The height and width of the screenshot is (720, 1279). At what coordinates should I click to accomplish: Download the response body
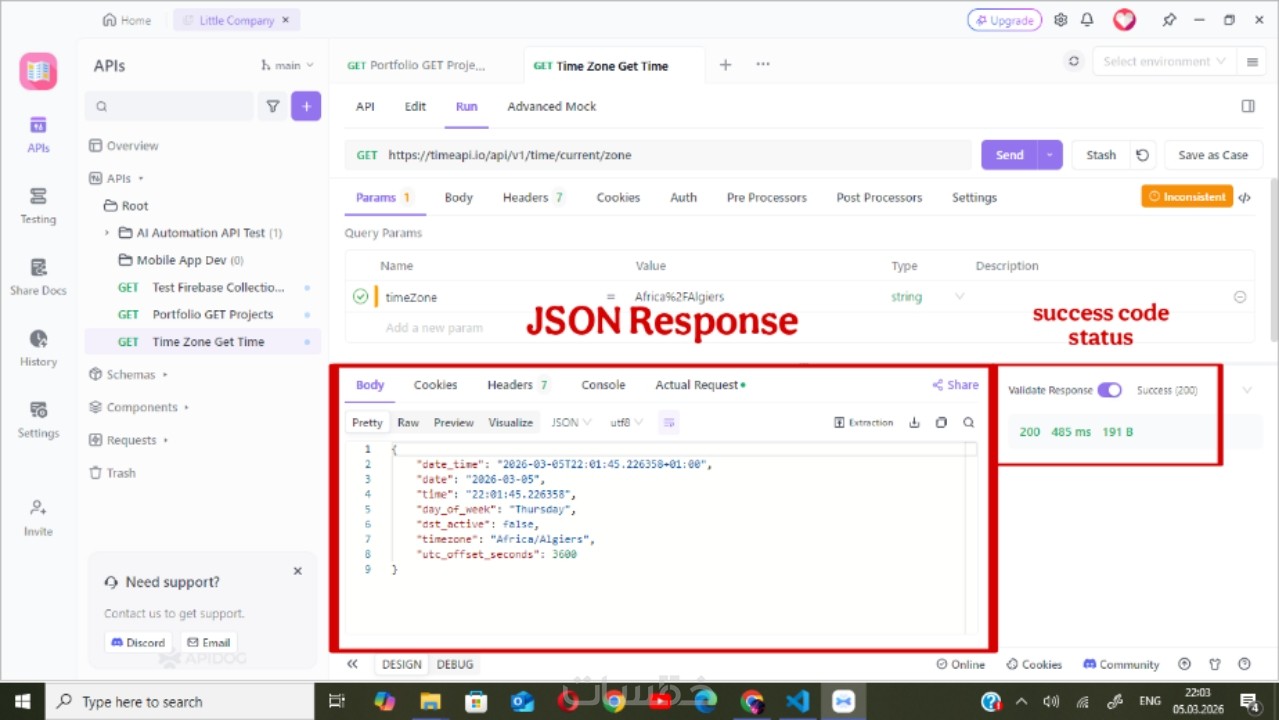(914, 423)
